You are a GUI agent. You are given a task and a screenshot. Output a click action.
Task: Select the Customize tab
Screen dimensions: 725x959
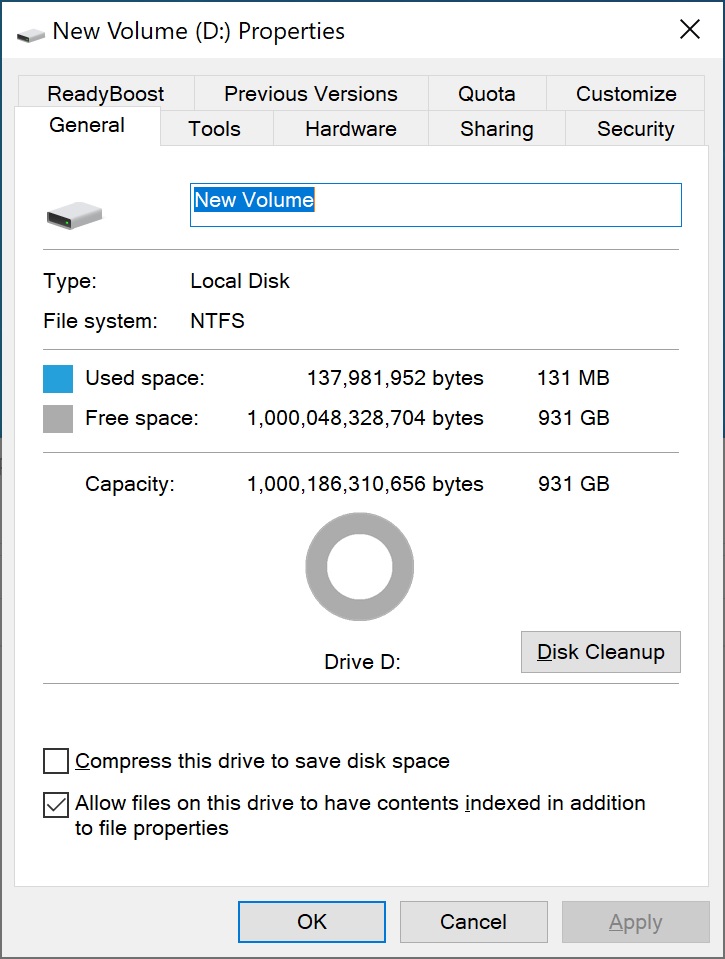626,94
